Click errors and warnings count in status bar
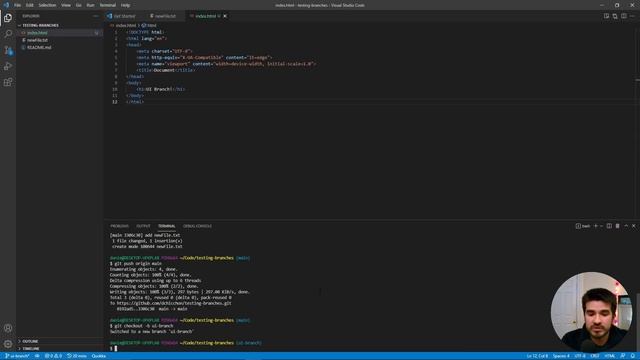The height and width of the screenshot is (360, 640). pos(53,356)
